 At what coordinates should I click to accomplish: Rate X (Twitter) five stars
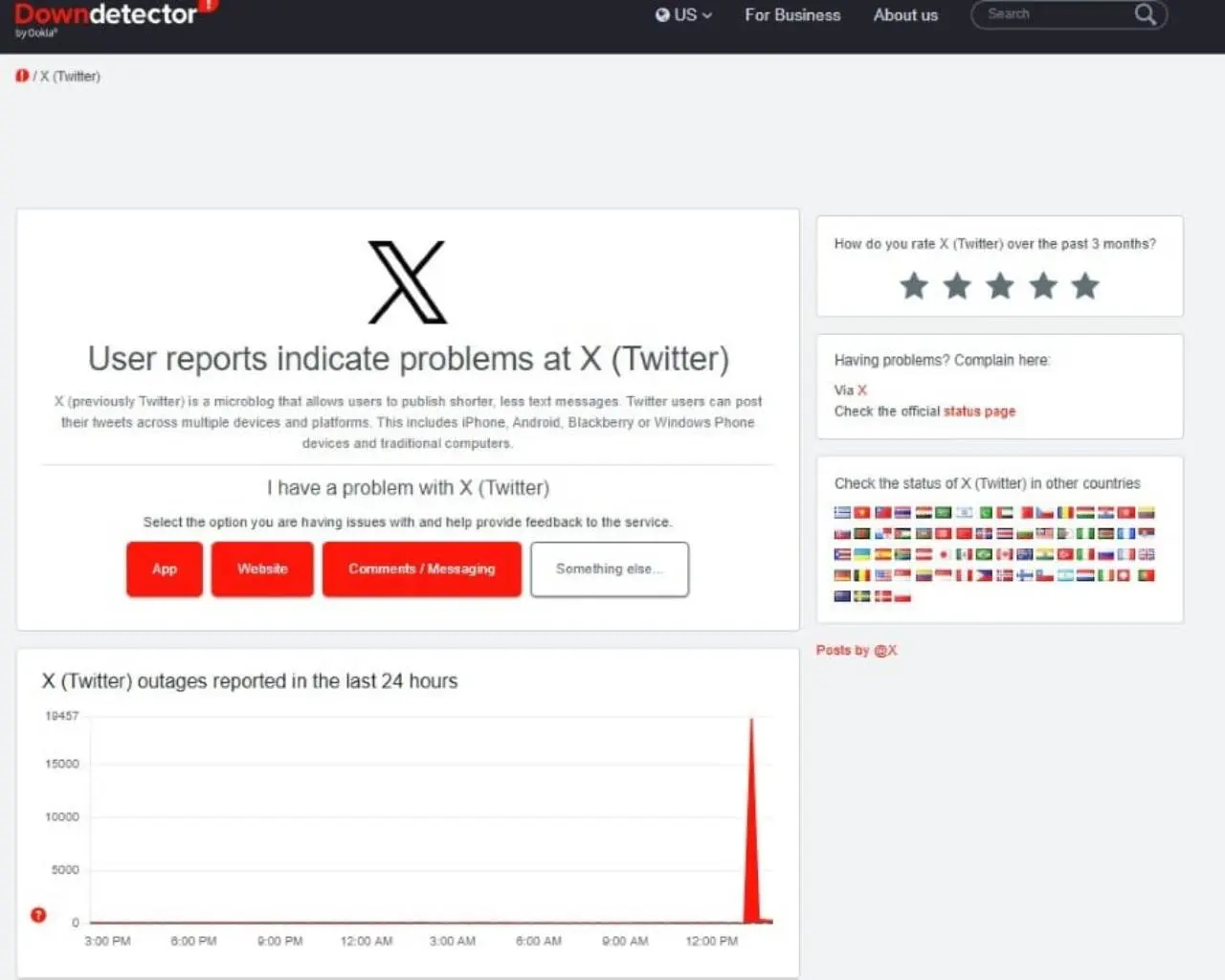coord(1085,285)
